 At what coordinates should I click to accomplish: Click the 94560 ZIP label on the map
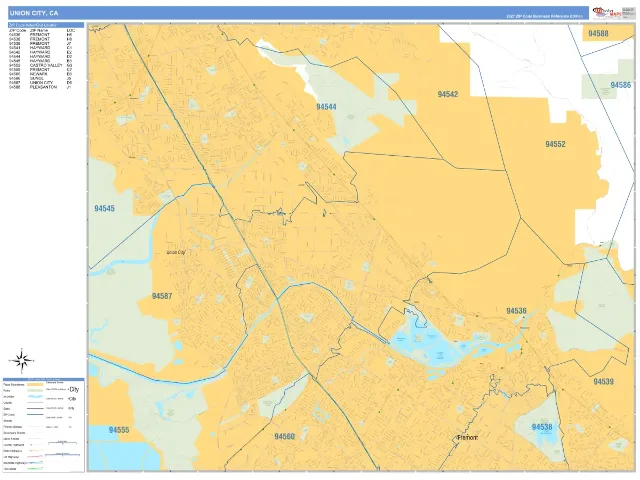click(284, 437)
